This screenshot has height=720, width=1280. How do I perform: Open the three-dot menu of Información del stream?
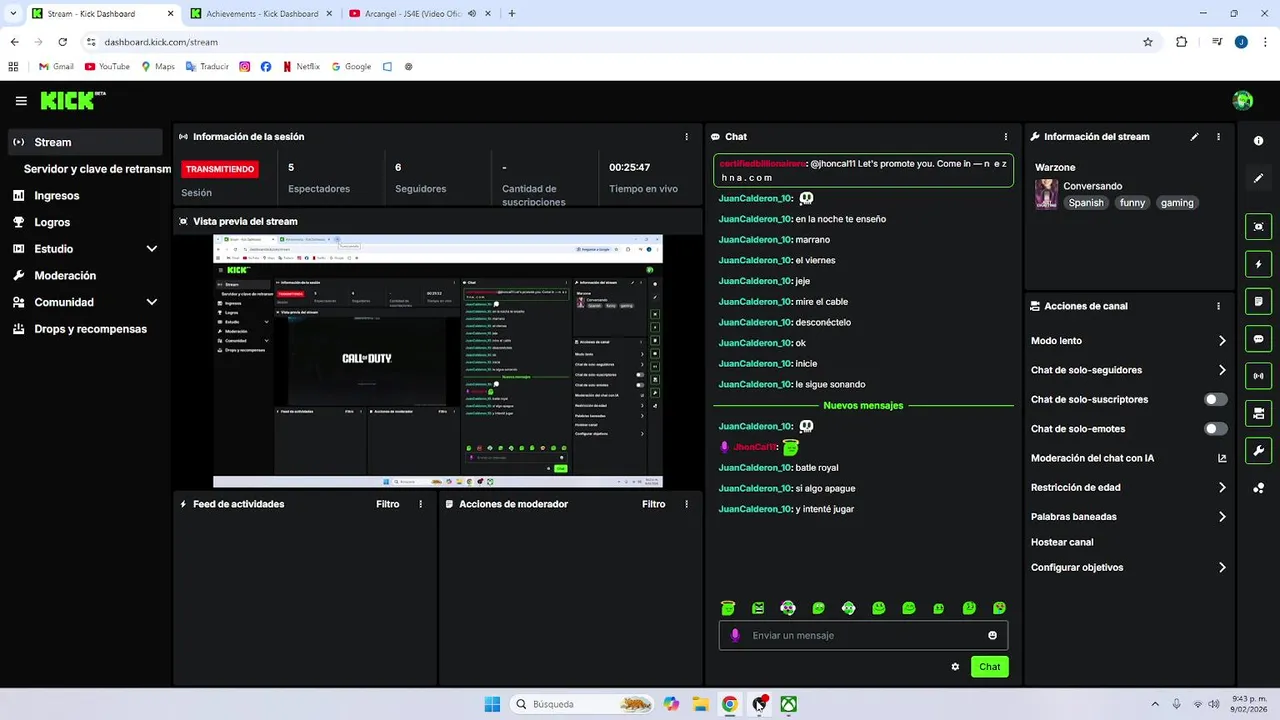1218,137
